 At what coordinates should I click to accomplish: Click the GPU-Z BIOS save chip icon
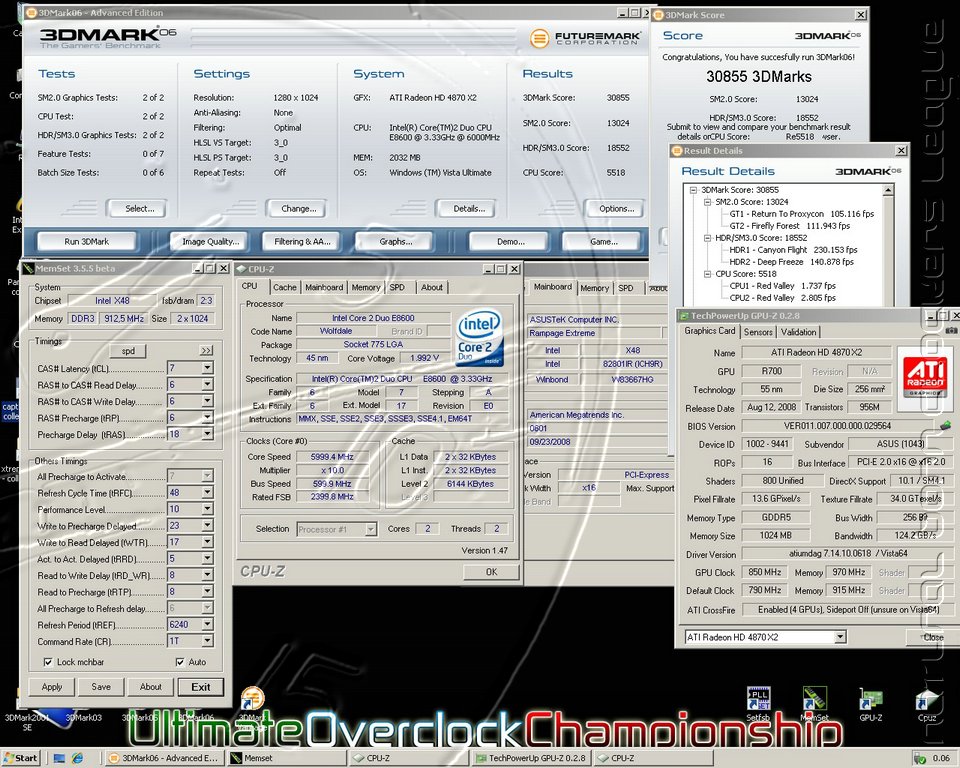point(945,424)
